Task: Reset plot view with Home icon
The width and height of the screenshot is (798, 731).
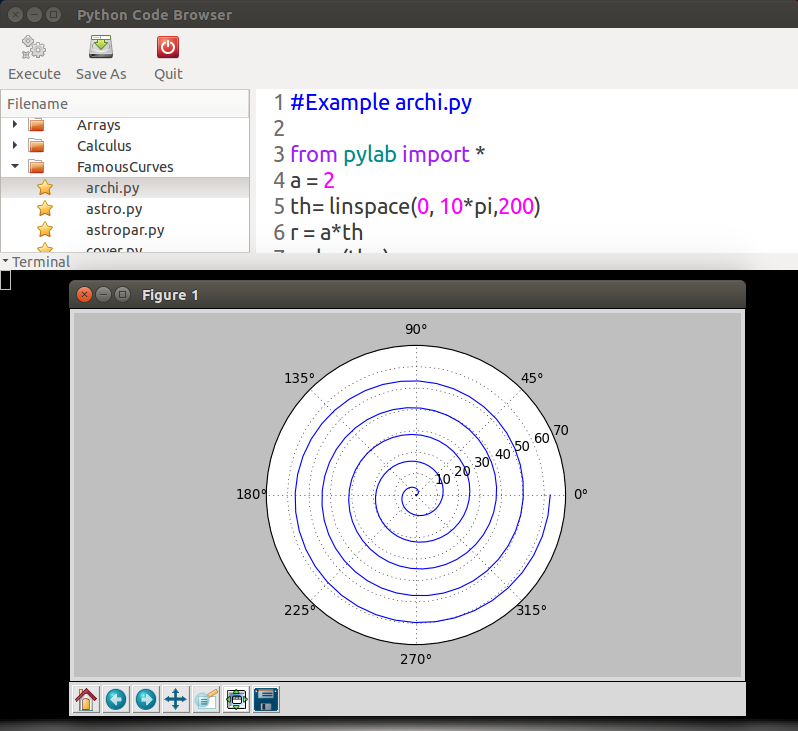Action: click(x=86, y=699)
